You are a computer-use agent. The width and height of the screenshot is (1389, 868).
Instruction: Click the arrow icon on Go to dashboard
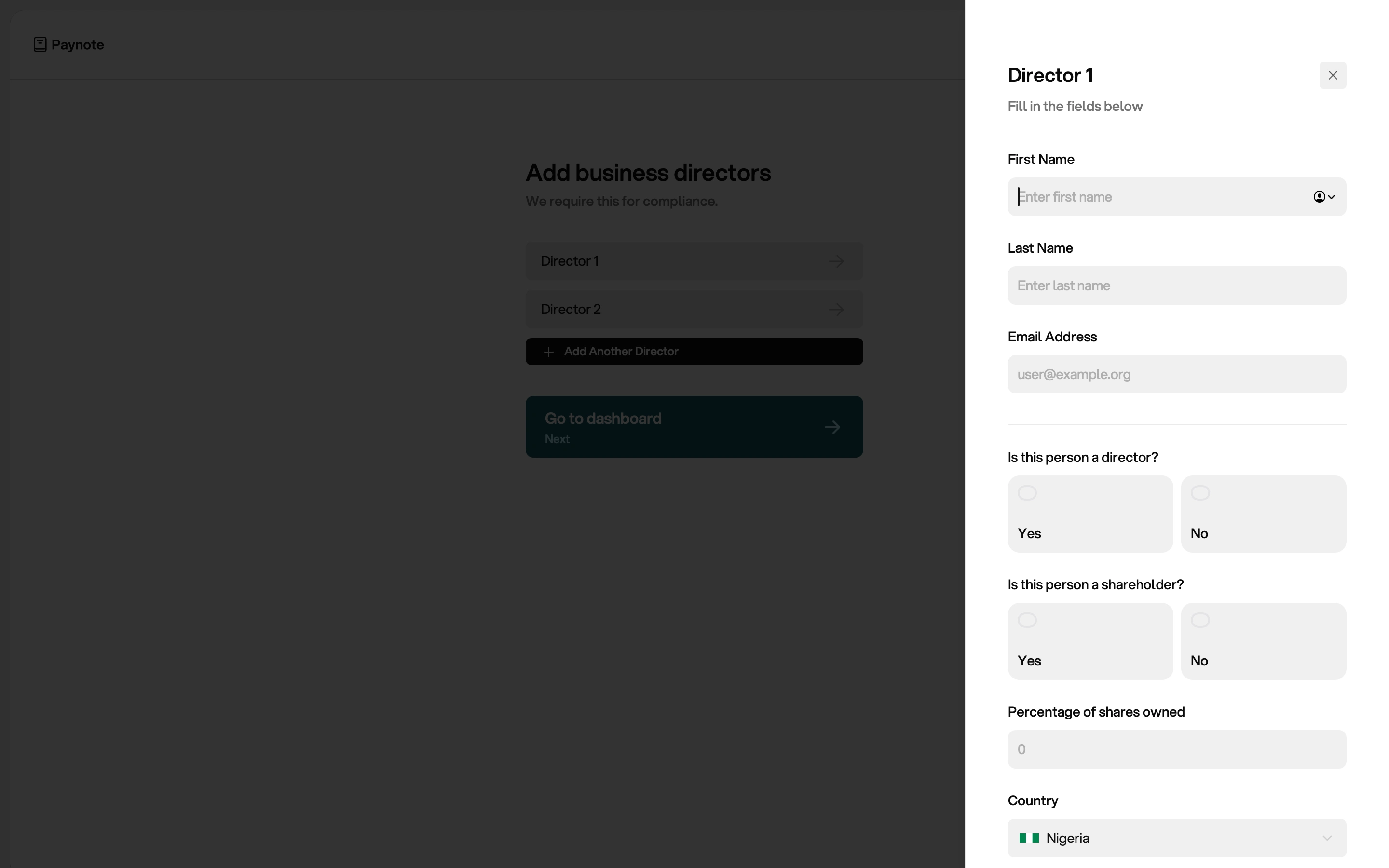pyautogui.click(x=832, y=427)
